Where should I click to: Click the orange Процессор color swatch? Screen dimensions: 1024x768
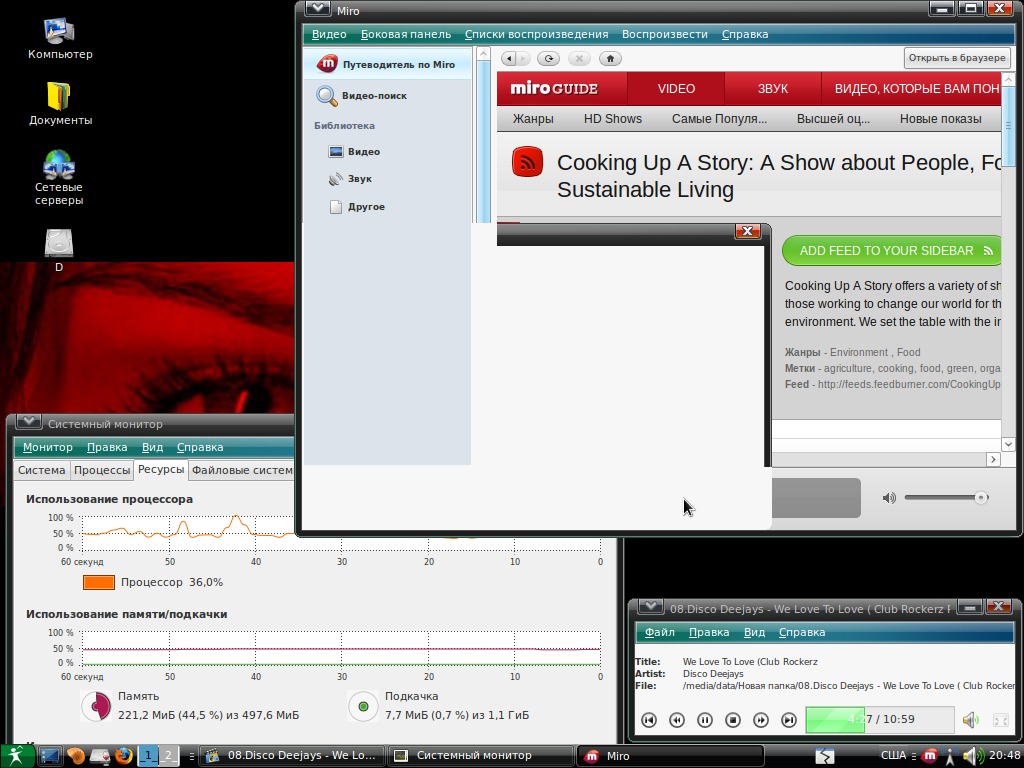[x=99, y=583]
